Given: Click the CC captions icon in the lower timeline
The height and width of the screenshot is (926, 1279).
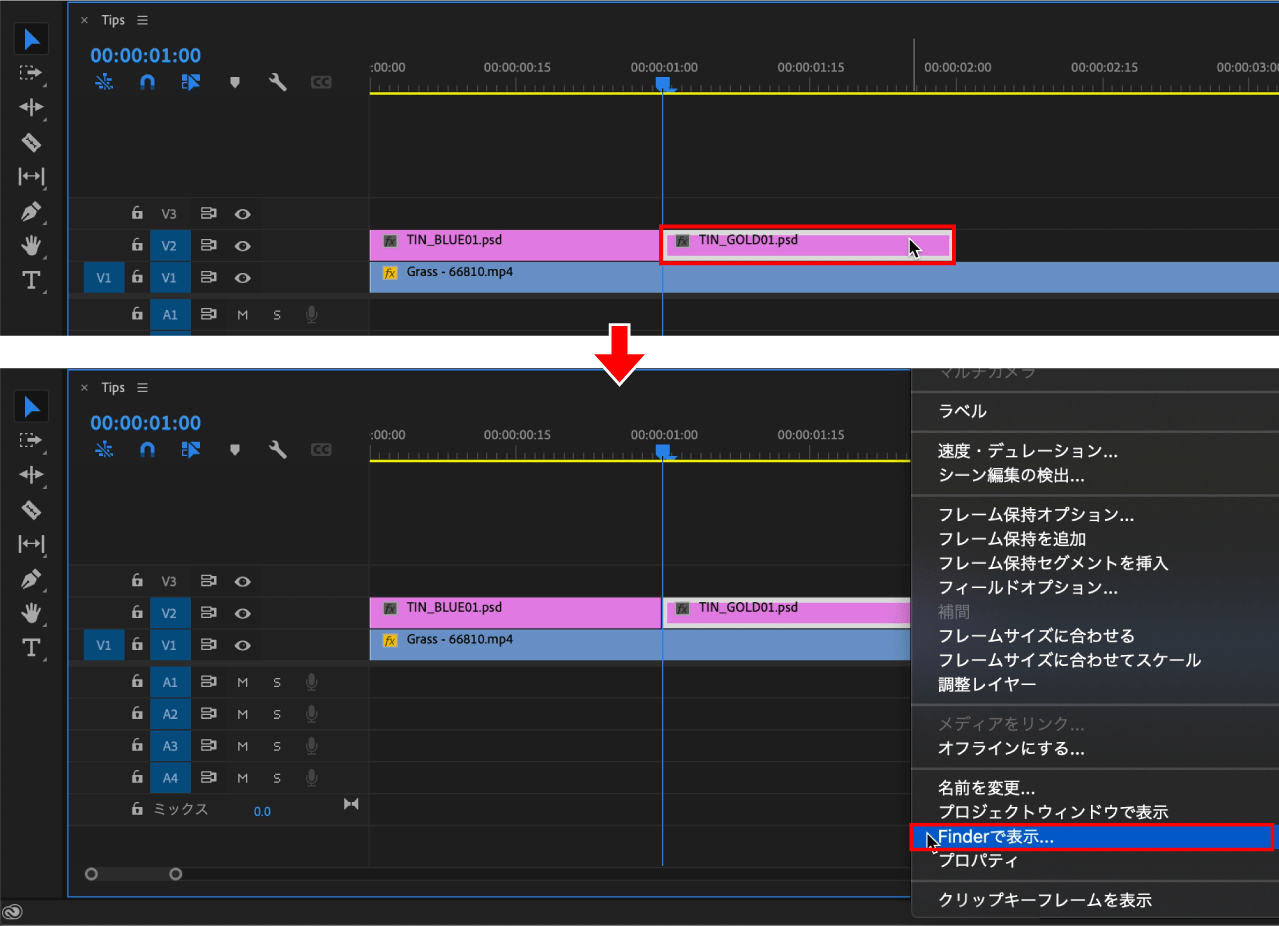Looking at the screenshot, I should coord(320,450).
